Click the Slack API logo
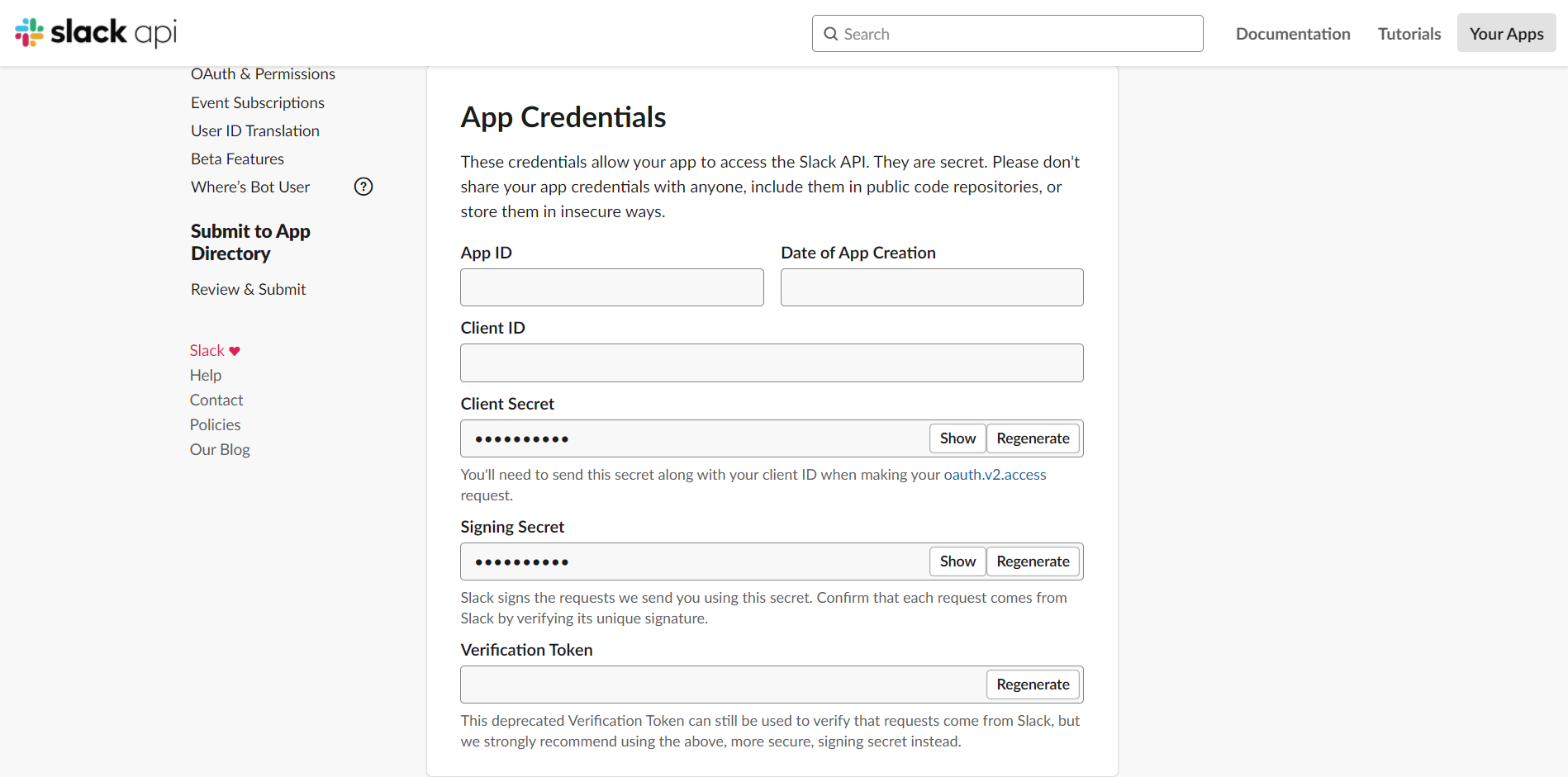 pyautogui.click(x=96, y=33)
